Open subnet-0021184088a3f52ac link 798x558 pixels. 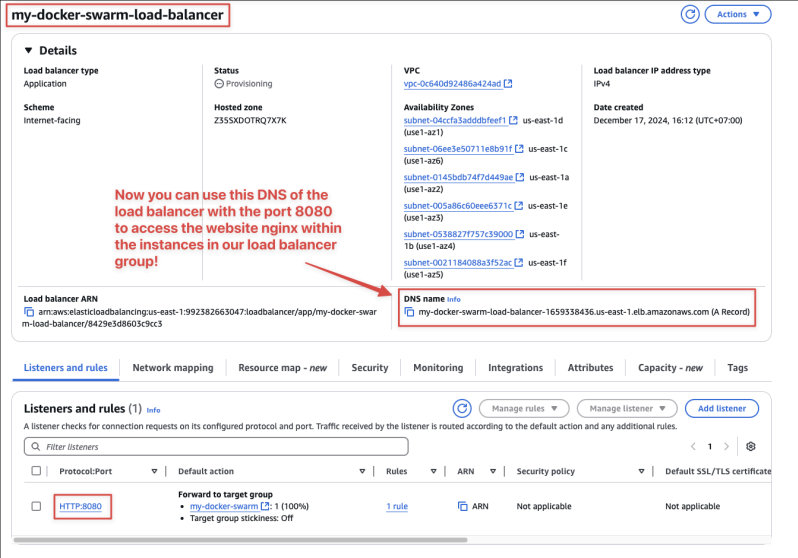coord(458,263)
